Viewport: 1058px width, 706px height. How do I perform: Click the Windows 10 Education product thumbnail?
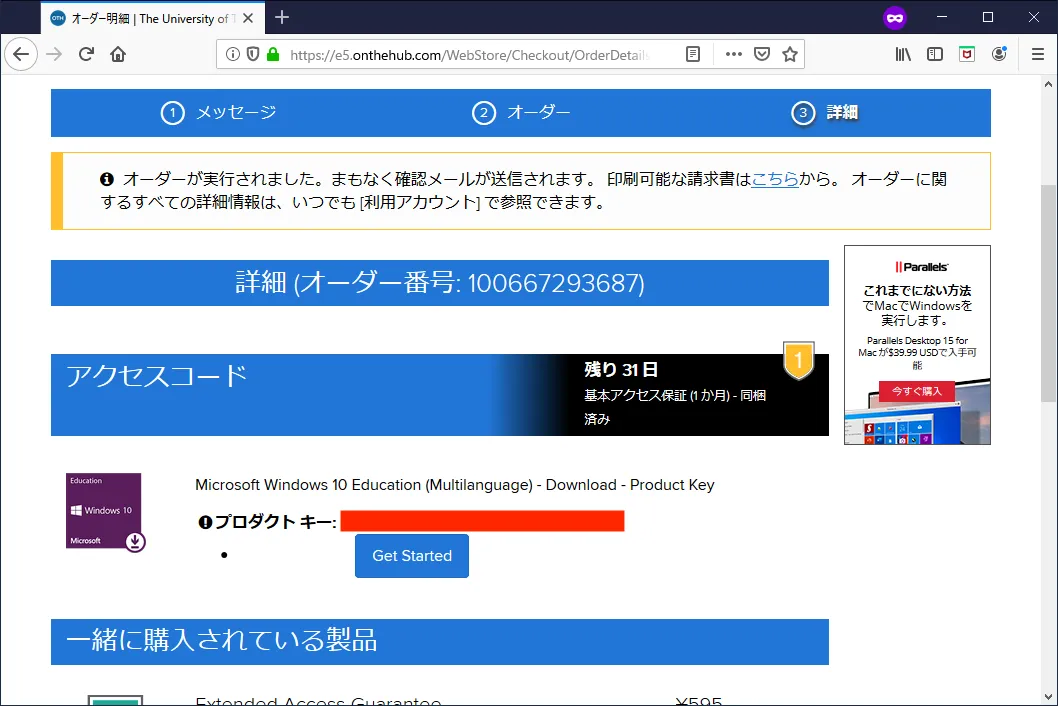(x=104, y=511)
